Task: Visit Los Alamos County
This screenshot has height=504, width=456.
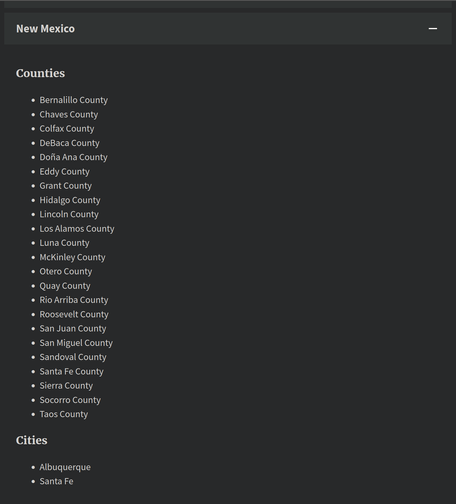Action: [77, 229]
